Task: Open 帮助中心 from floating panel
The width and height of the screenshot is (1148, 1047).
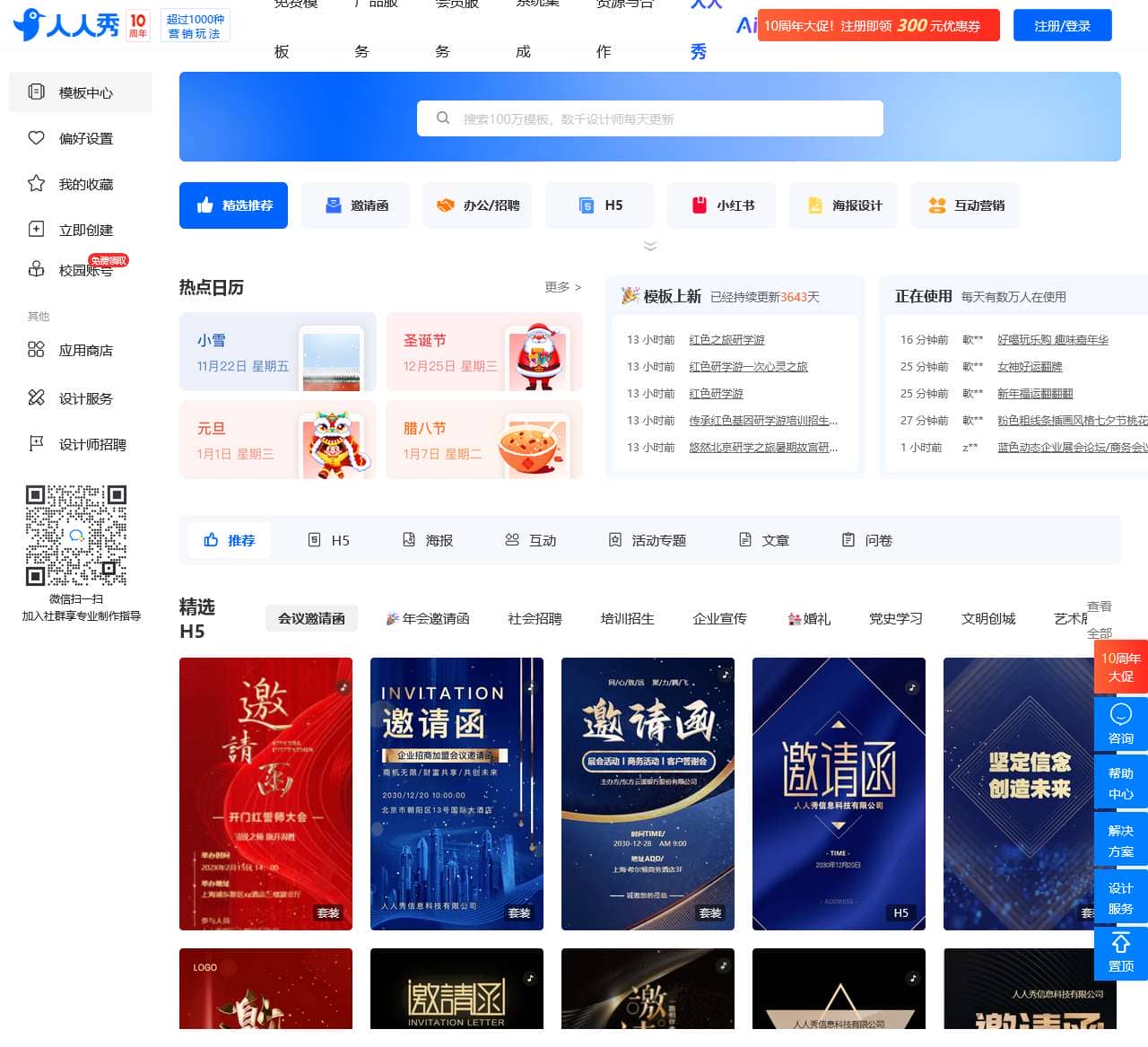Action: 1121,783
